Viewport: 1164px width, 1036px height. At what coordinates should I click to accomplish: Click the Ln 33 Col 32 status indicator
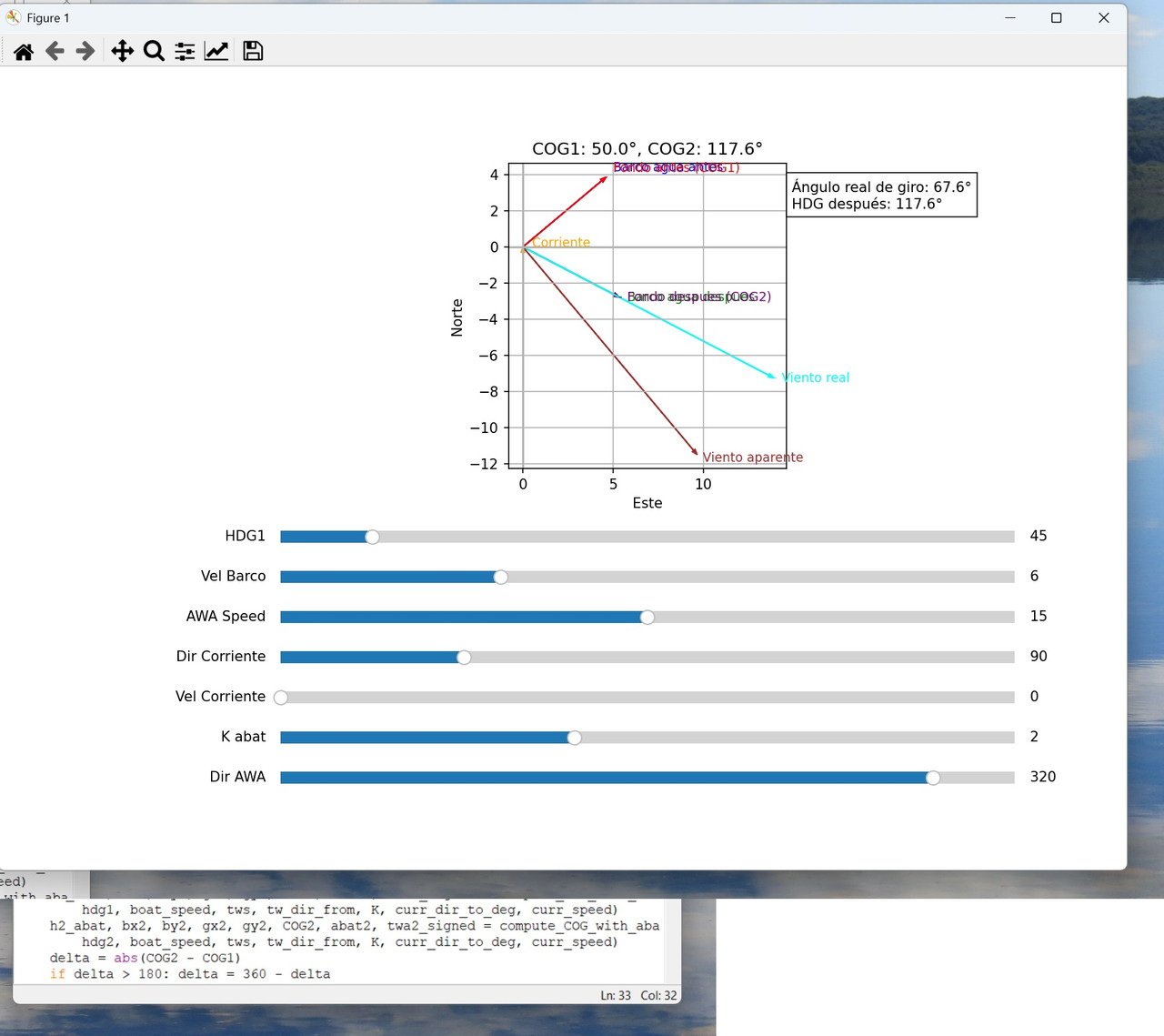click(638, 995)
